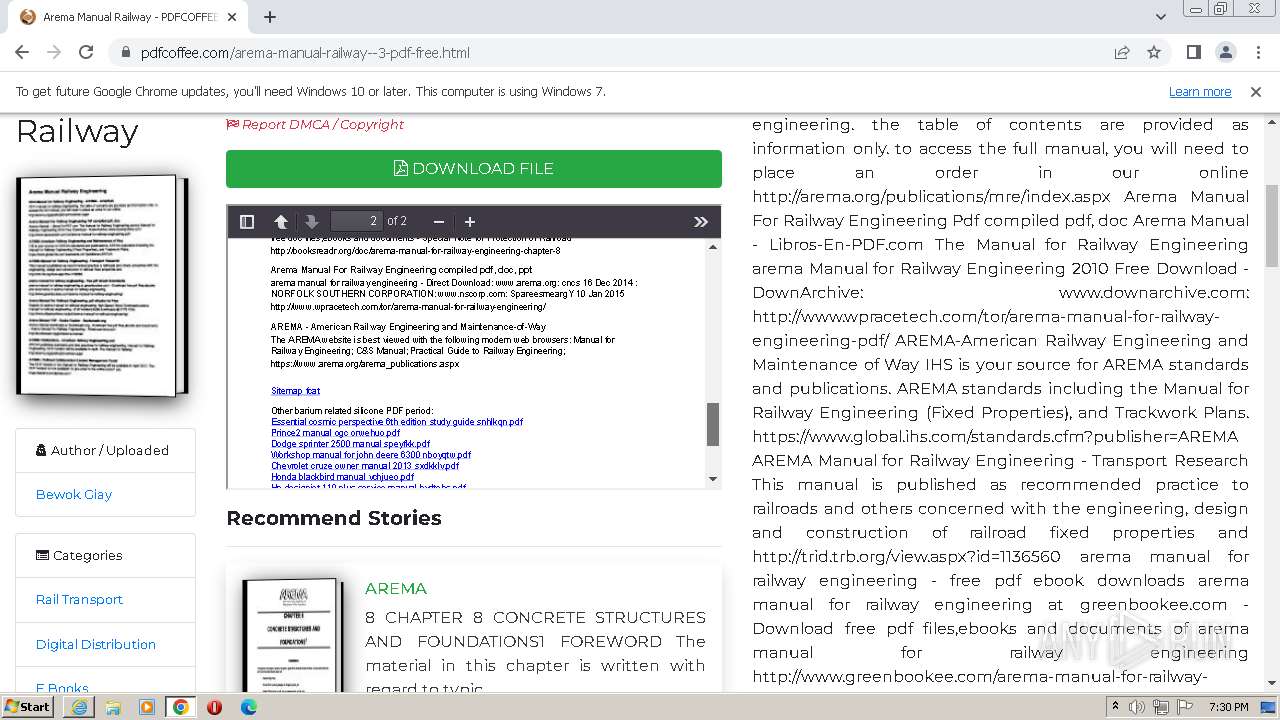Share this page icon in address bar

1122,53
